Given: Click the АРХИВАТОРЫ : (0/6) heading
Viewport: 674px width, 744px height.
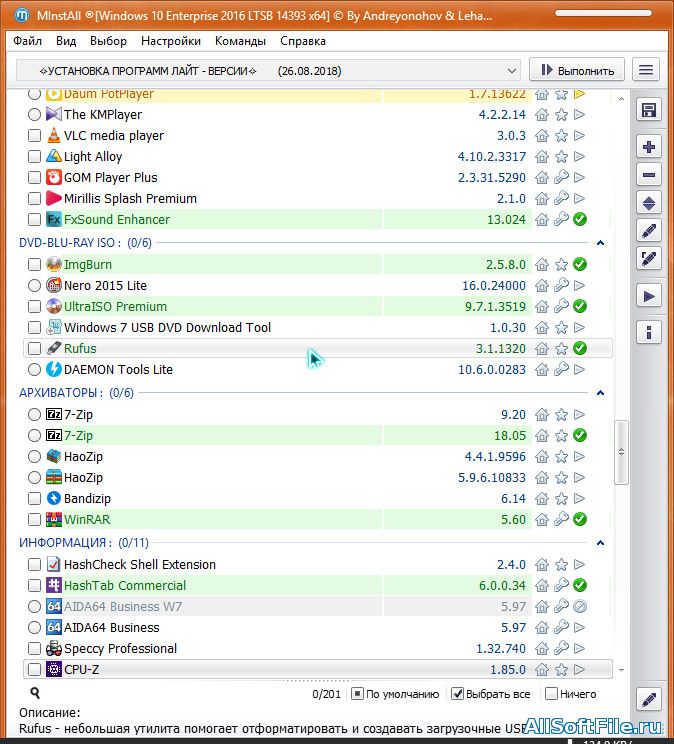Looking at the screenshot, I should tap(76, 393).
